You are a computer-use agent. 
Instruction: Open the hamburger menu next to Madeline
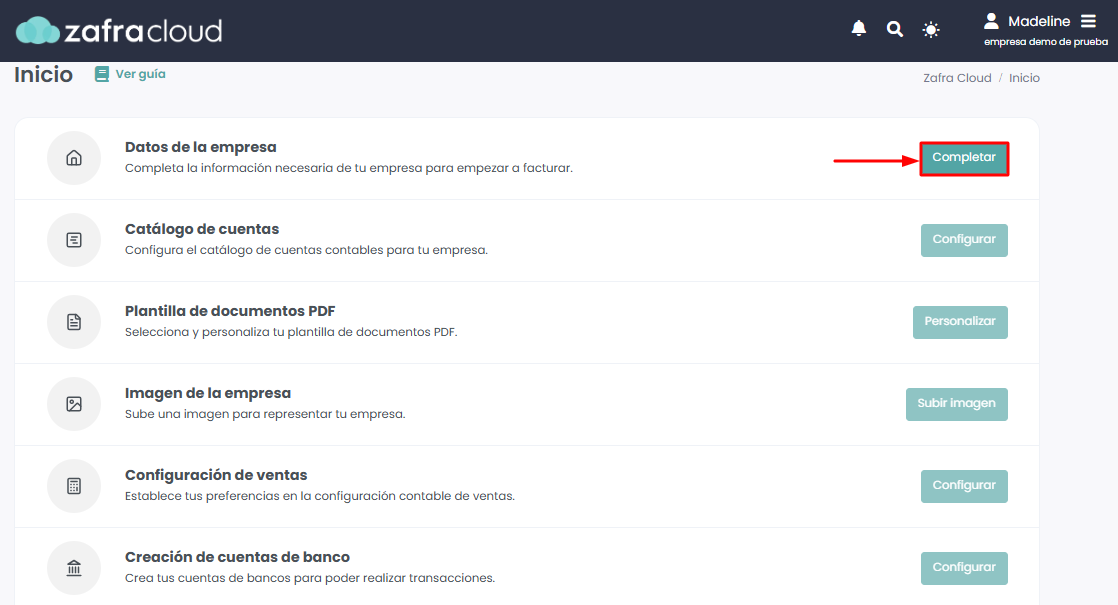1088,21
